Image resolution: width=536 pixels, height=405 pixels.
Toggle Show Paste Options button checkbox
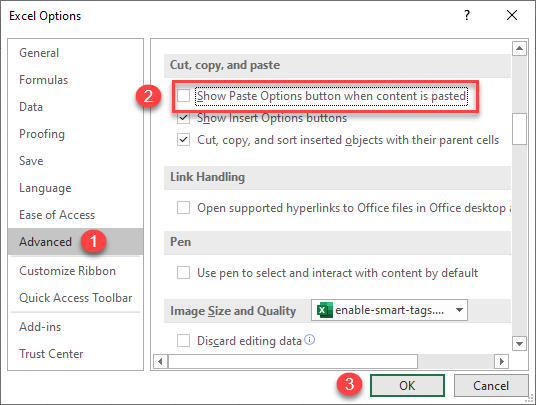(x=184, y=96)
